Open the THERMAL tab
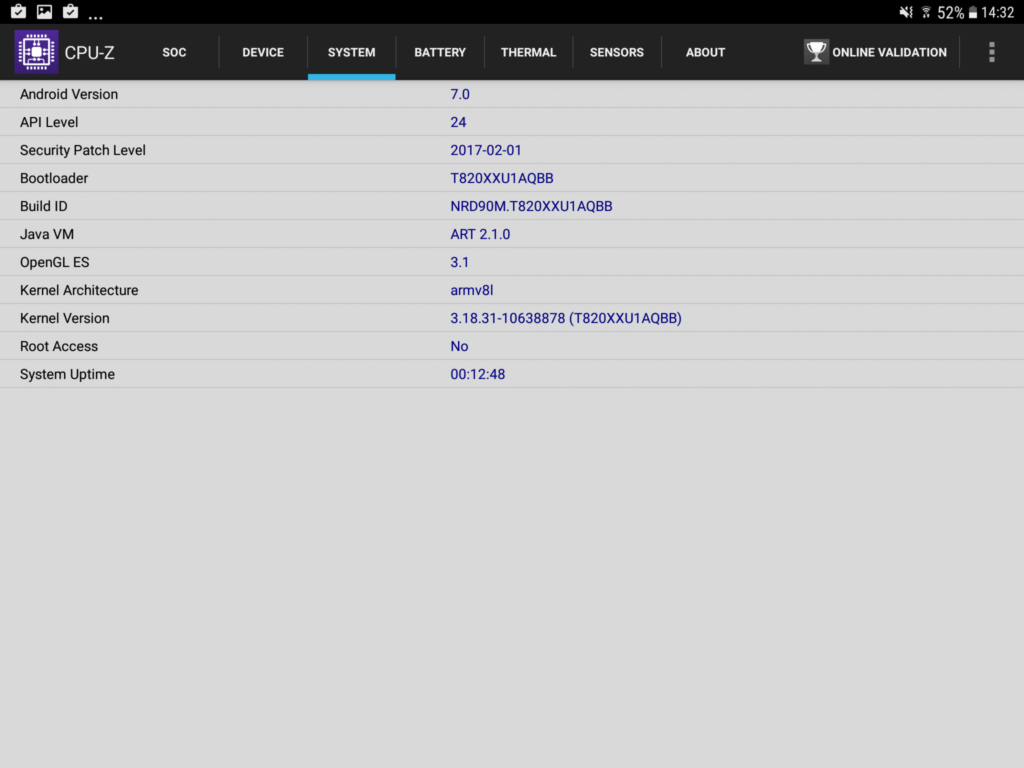 [528, 52]
